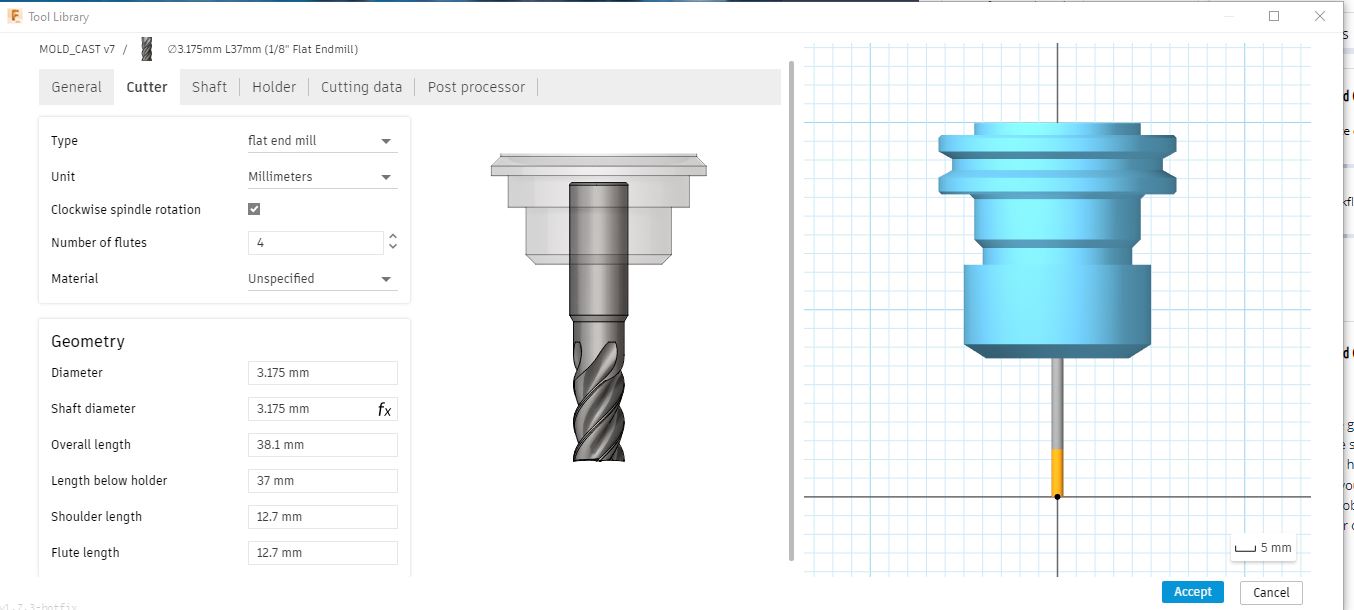
Task: Click the orange flute section in preview
Action: click(1057, 473)
